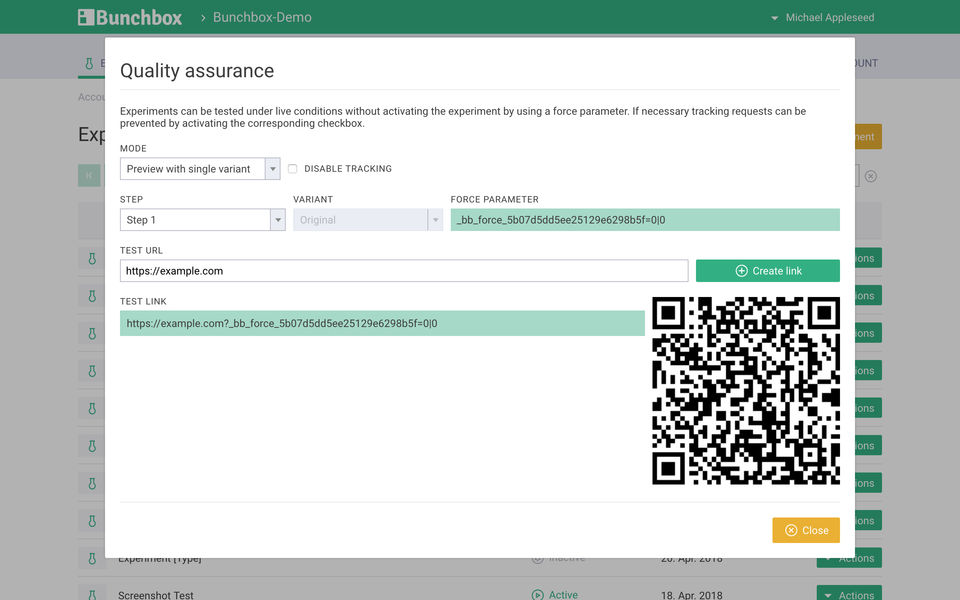Focus the Test URL input field
This screenshot has height=600, width=960.
coord(404,271)
